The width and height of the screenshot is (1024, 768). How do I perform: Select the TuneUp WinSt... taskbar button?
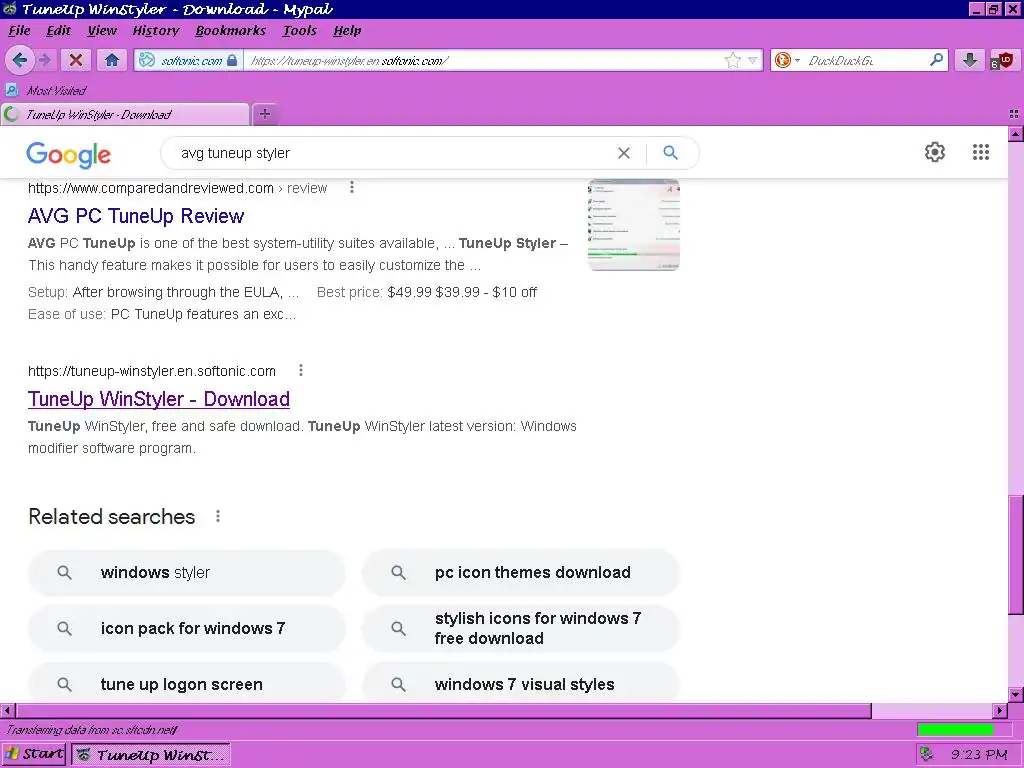151,755
